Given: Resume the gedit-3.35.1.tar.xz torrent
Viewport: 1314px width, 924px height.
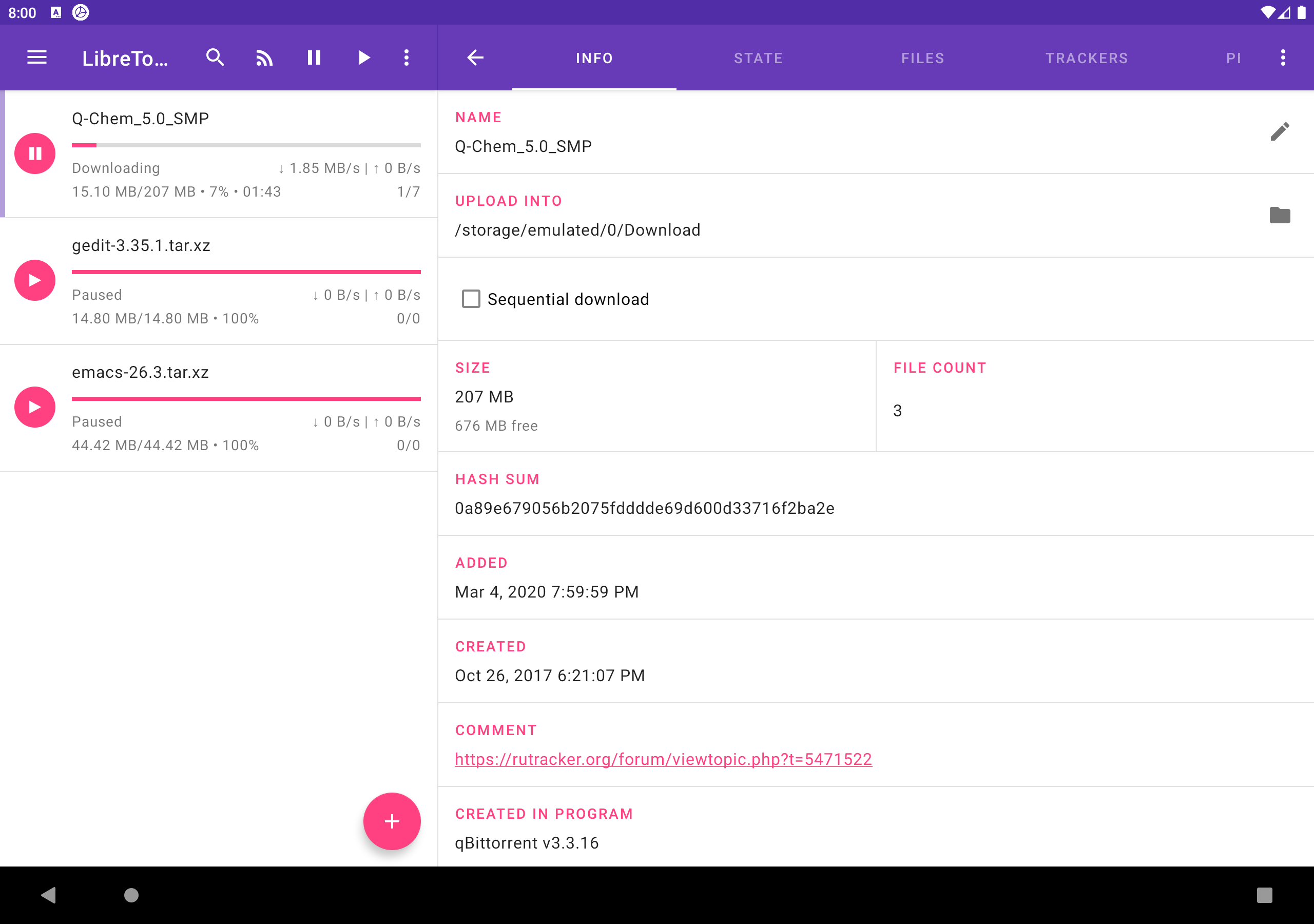Looking at the screenshot, I should [x=35, y=280].
